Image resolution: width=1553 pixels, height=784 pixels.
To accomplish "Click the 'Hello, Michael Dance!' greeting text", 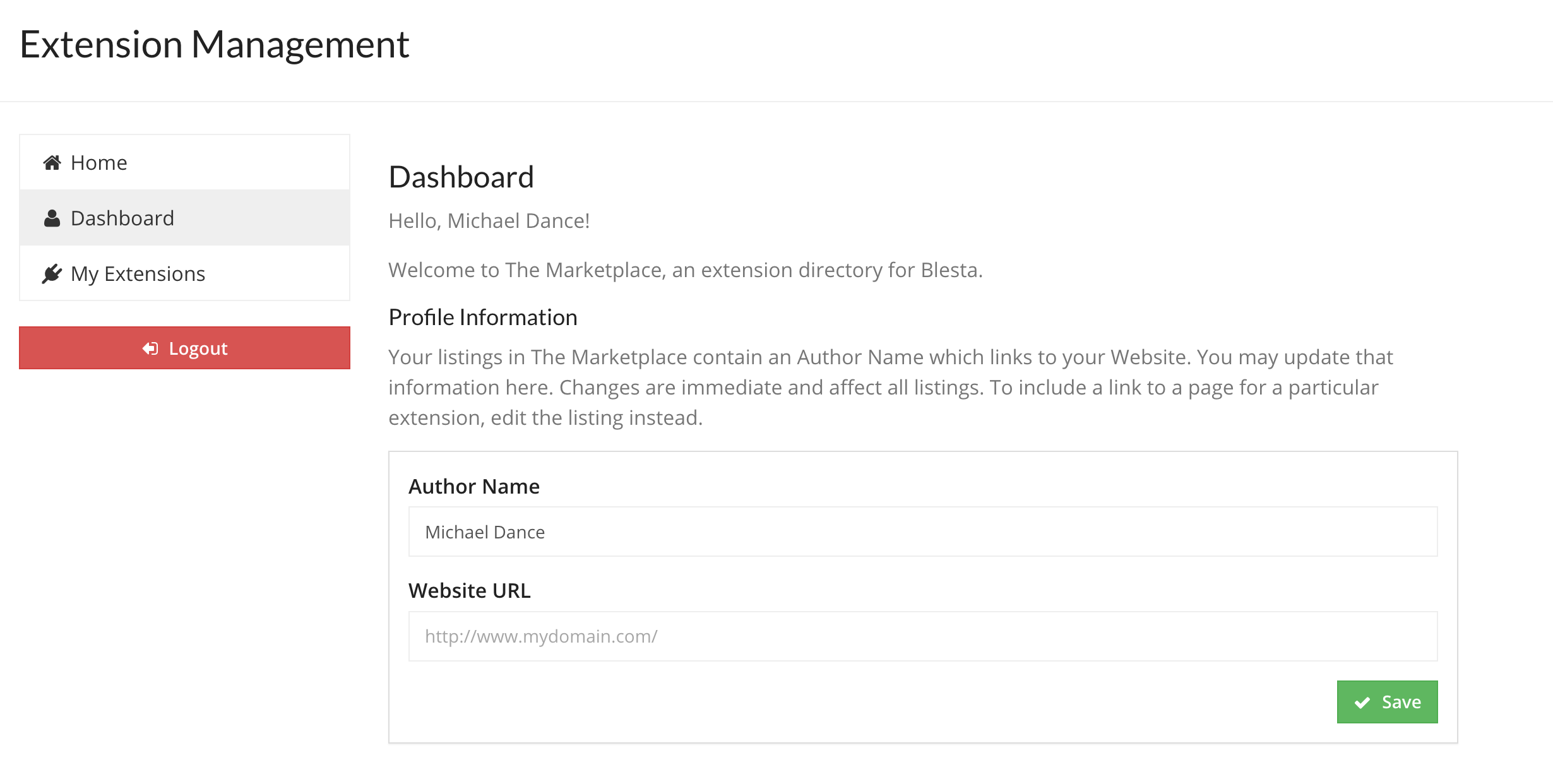I will pos(489,221).
